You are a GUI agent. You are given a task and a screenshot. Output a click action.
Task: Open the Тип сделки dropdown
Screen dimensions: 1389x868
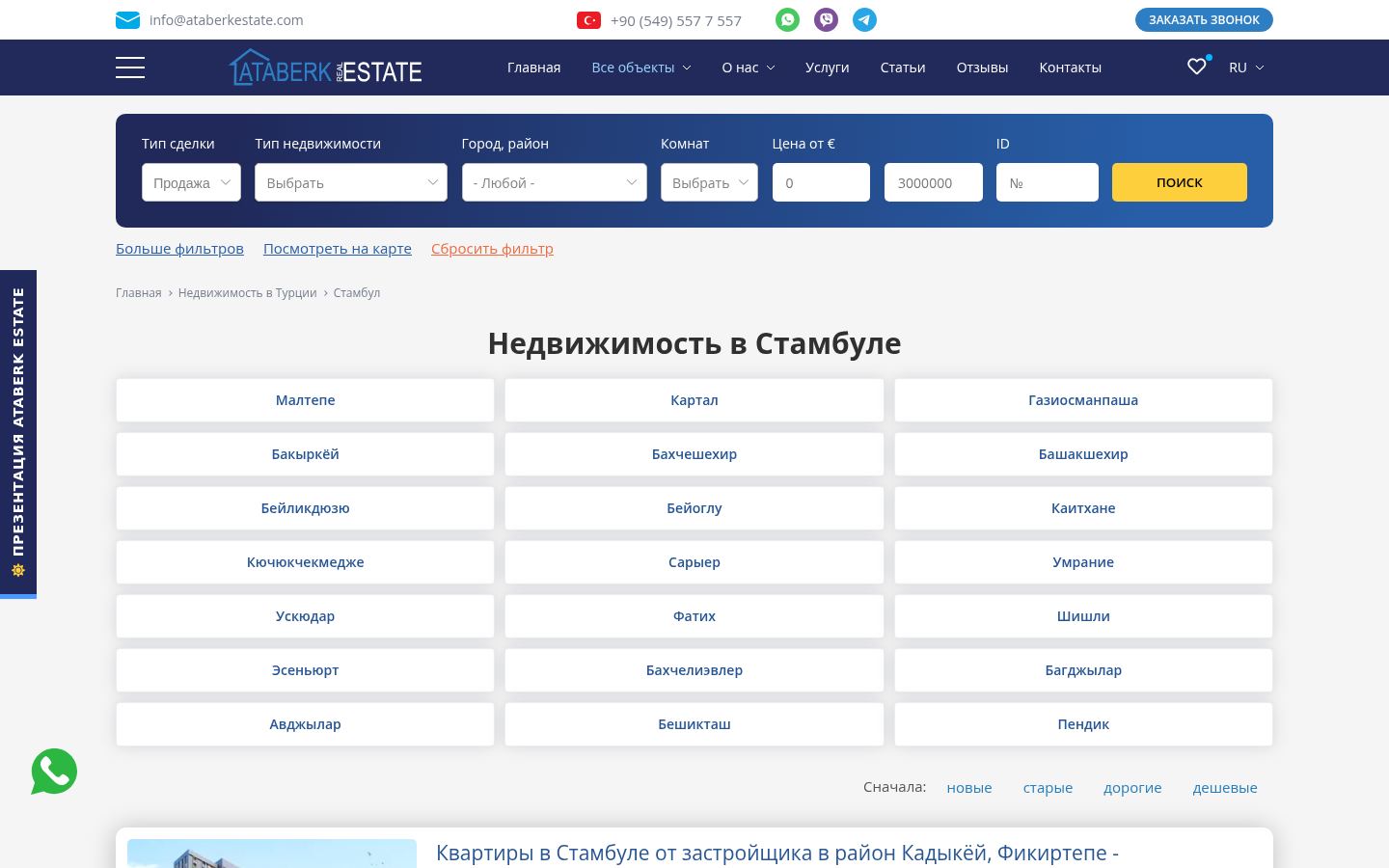click(x=191, y=182)
